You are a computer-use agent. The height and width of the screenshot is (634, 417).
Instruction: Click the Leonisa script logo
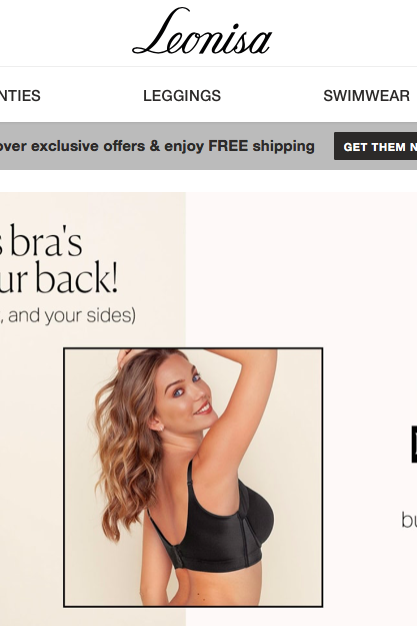point(202,32)
